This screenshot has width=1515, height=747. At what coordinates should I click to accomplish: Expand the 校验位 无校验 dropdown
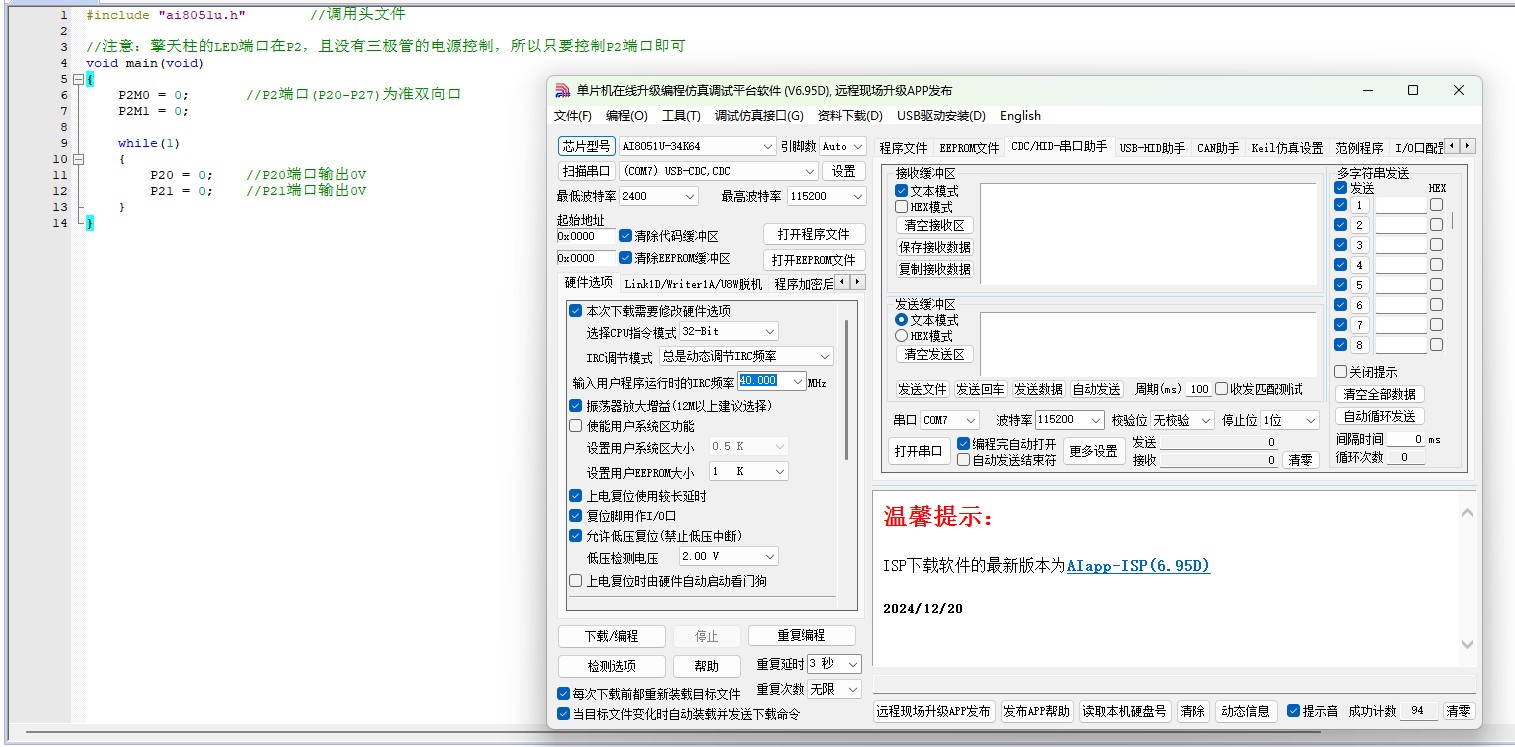1206,420
